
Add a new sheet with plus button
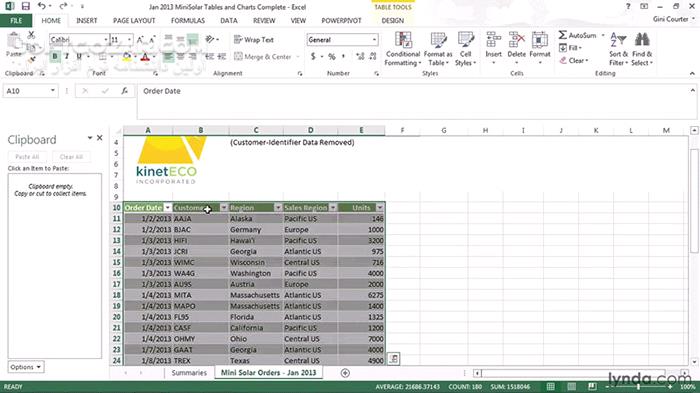pos(345,373)
